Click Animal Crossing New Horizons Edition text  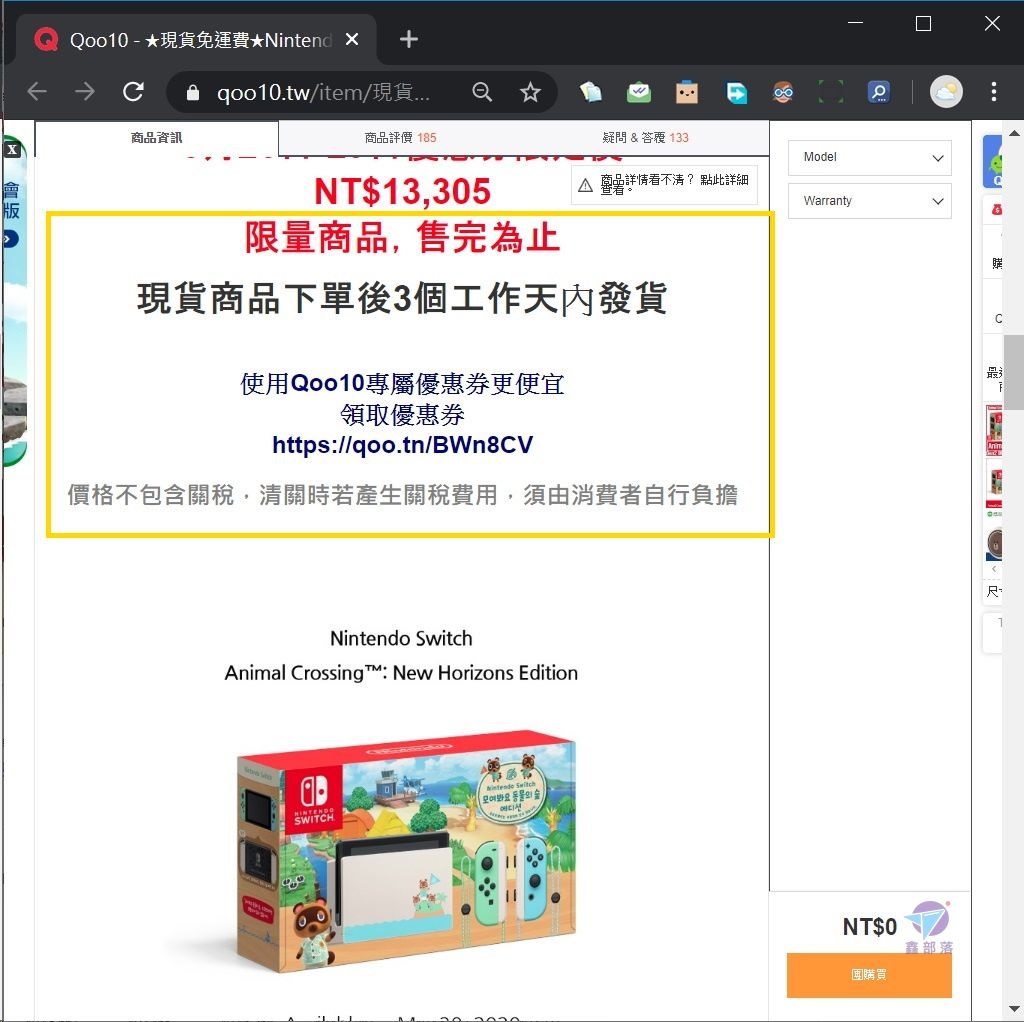click(x=401, y=673)
